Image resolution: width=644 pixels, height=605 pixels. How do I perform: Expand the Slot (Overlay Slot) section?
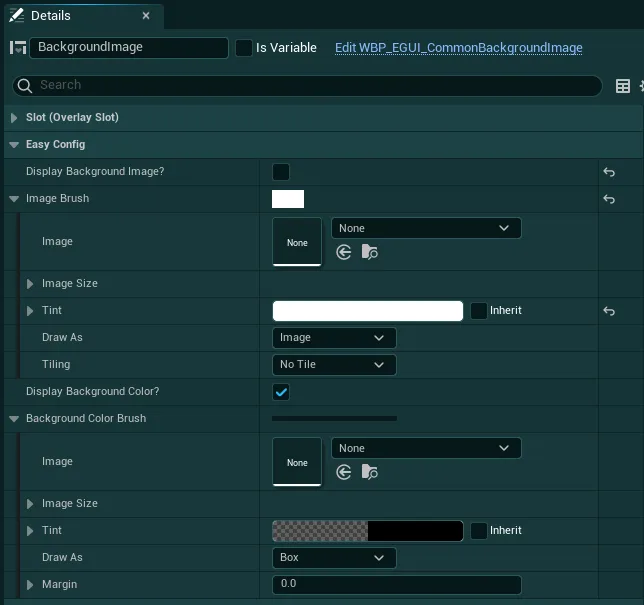(x=14, y=118)
